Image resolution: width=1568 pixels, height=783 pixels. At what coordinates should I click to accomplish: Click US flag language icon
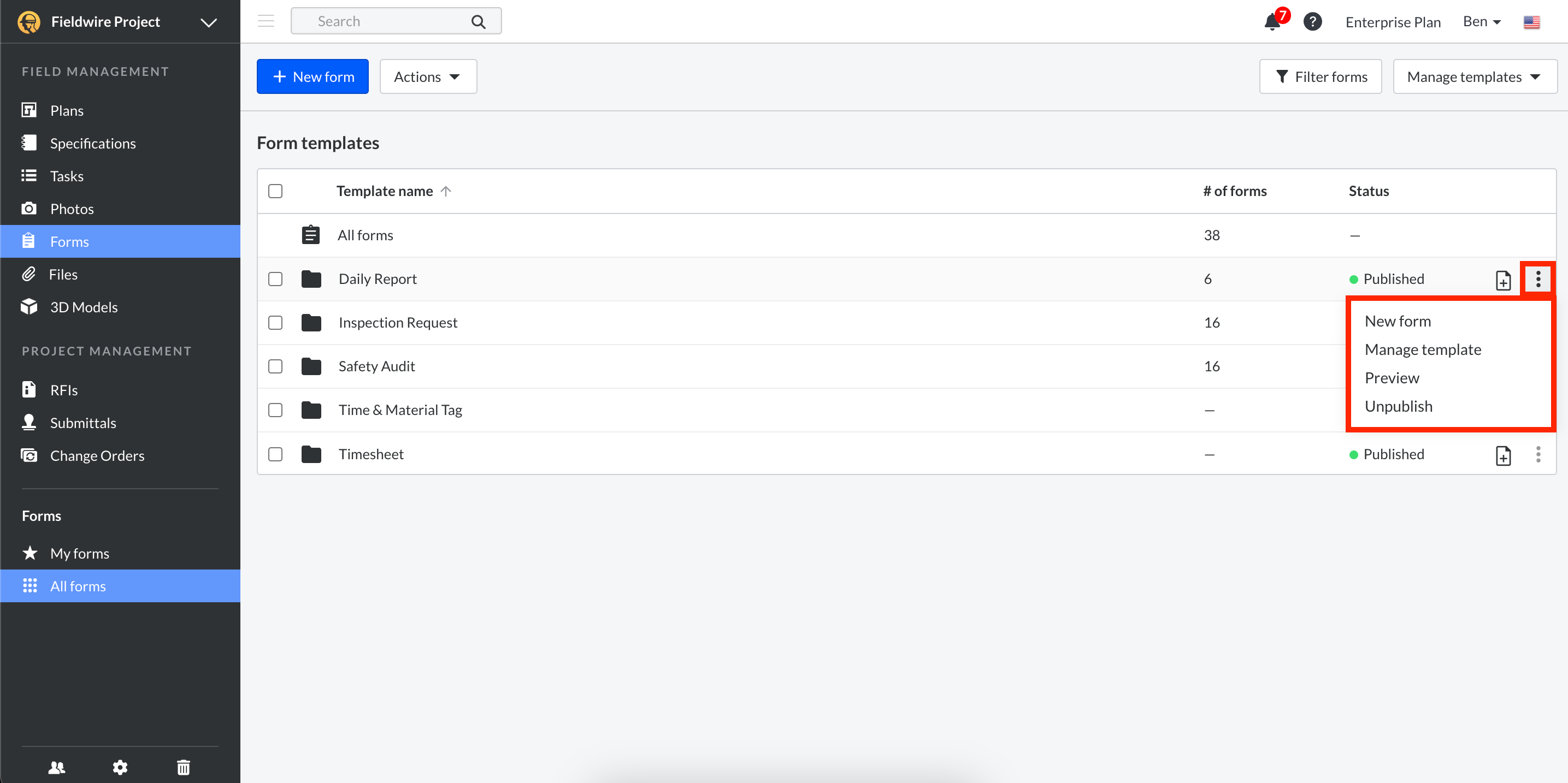coord(1531,22)
